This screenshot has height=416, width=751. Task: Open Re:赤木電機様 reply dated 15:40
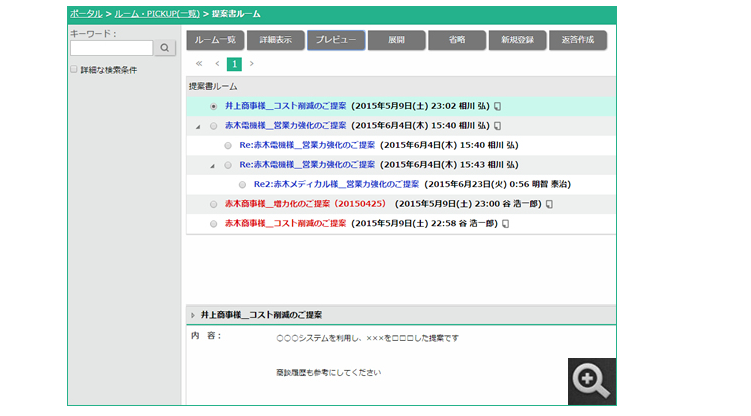pos(307,145)
